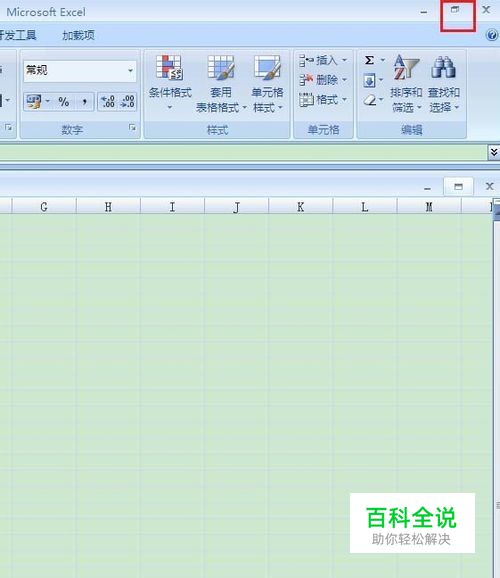Click Decrease Decimal button
Image resolution: width=500 pixels, height=578 pixels.
click(128, 102)
